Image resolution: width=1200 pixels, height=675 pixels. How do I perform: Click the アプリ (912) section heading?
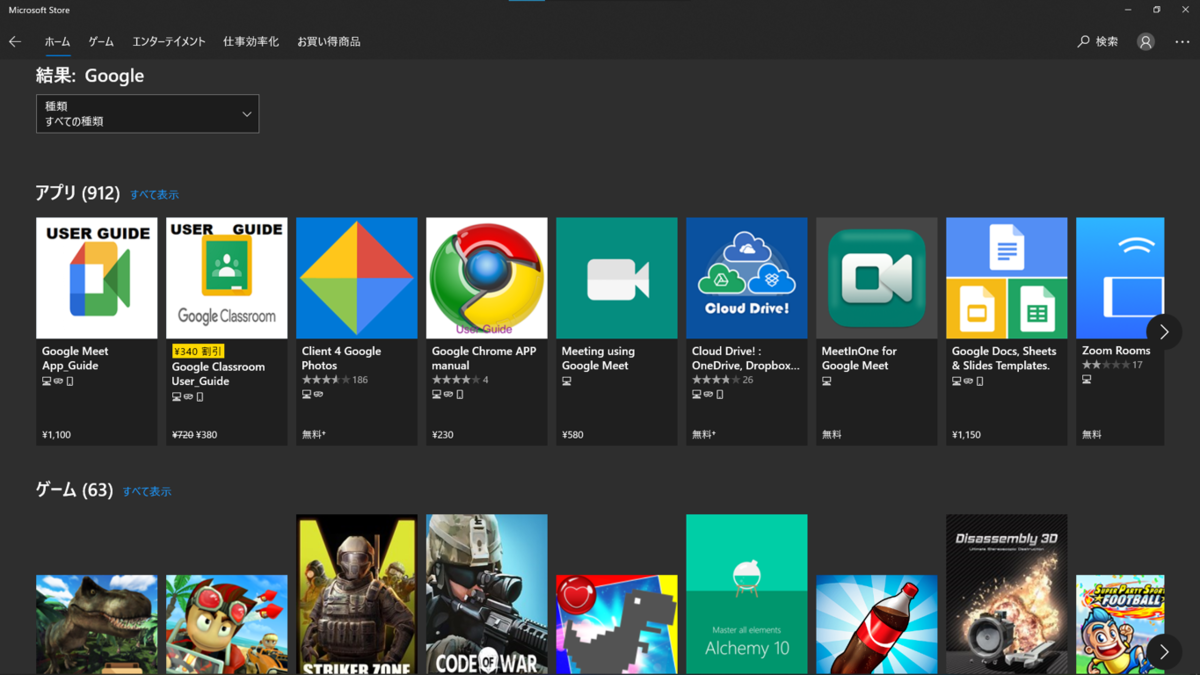(77, 193)
